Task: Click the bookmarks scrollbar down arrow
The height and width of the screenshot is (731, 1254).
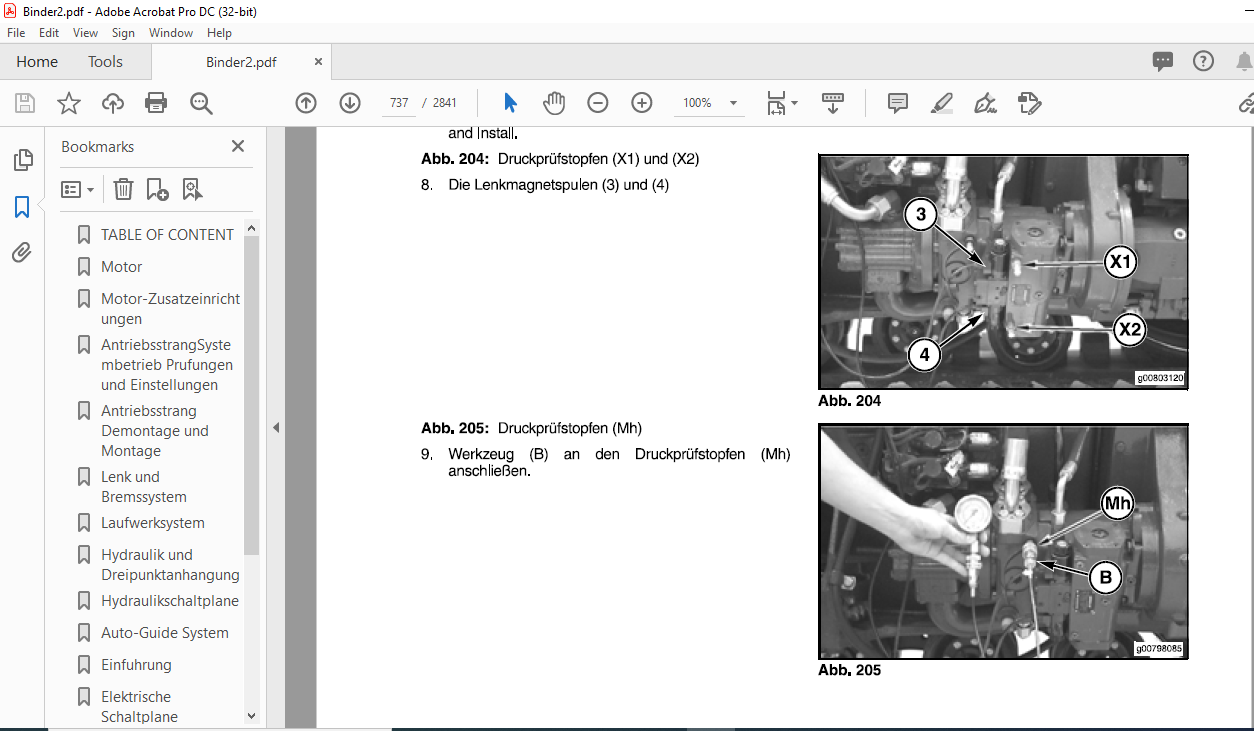Action: coord(251,716)
